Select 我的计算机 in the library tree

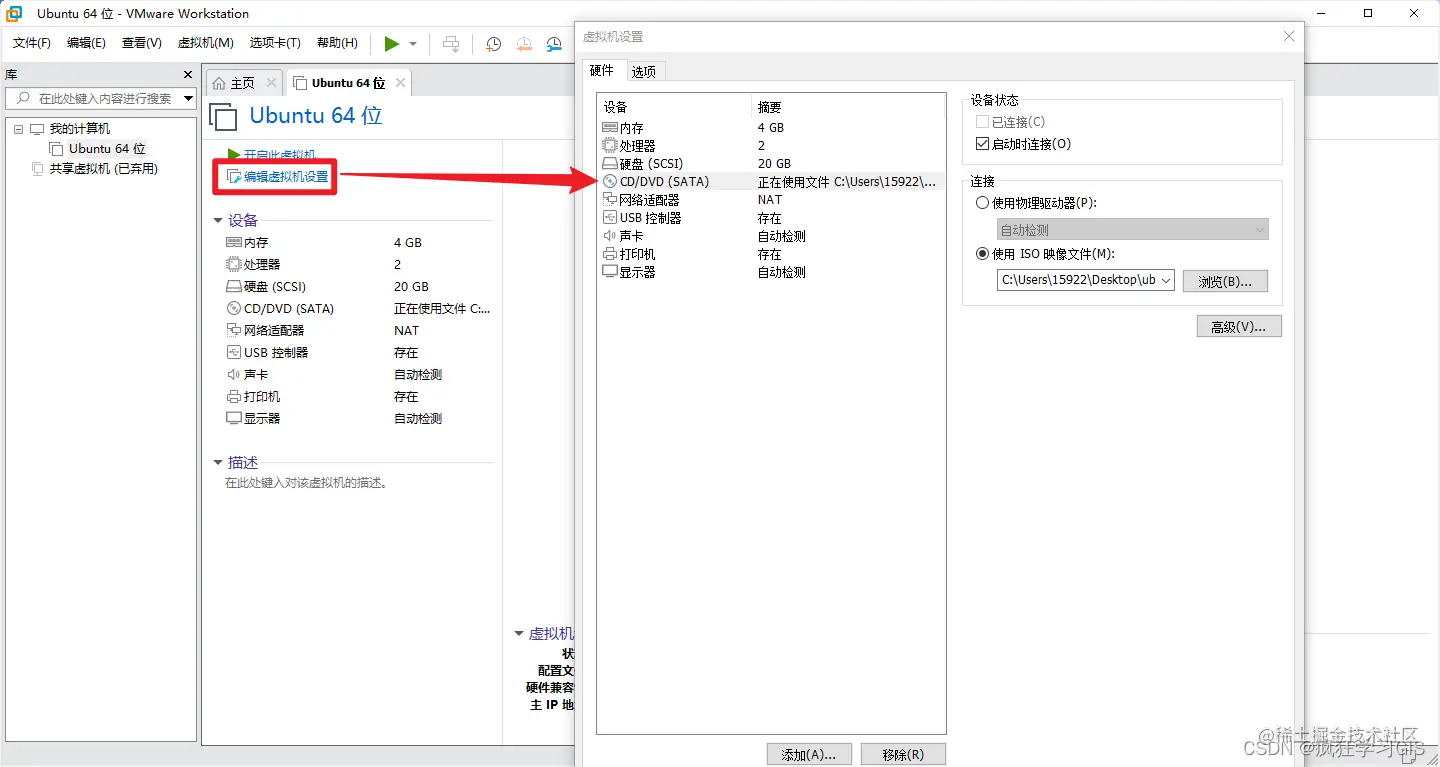tap(79, 129)
